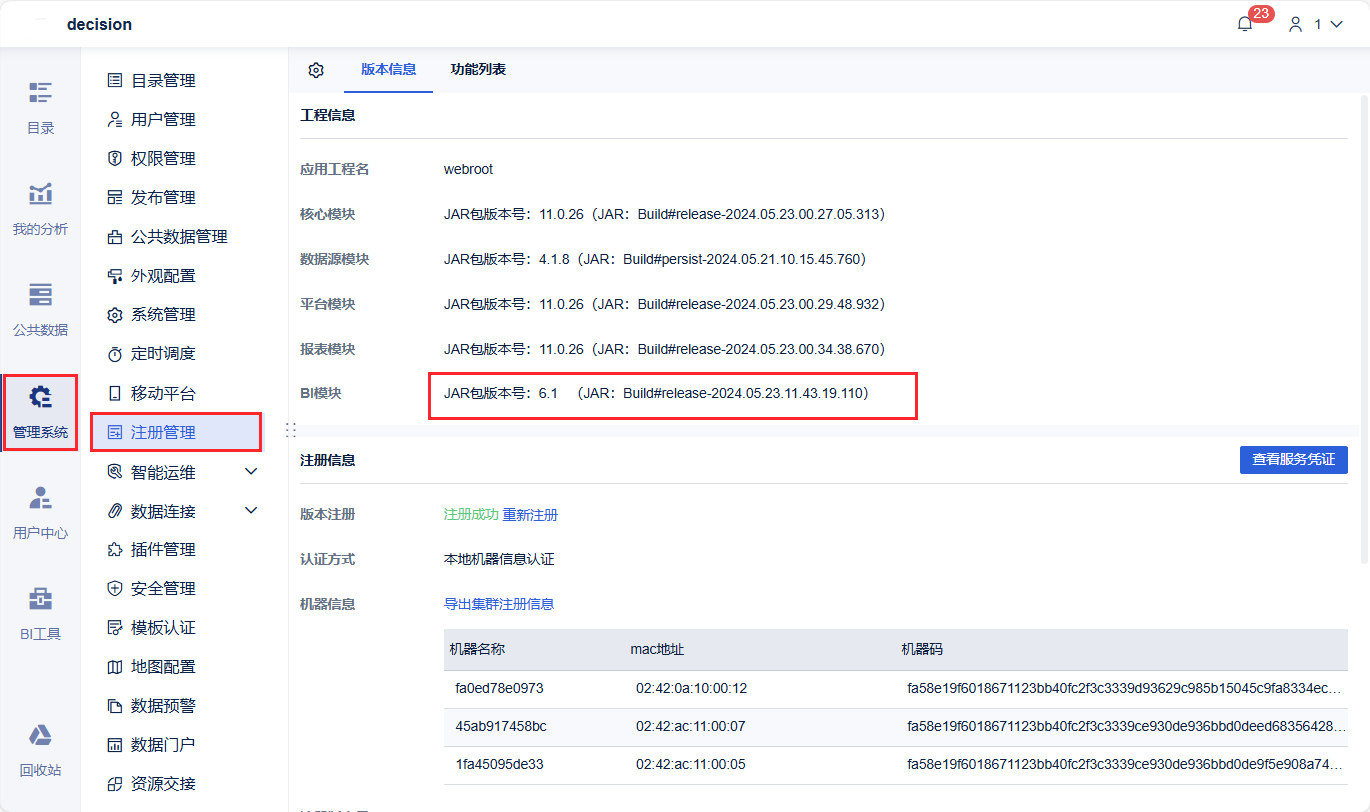Open BI工具 in the left sidebar
Screen dimensions: 1370x812
[40, 613]
